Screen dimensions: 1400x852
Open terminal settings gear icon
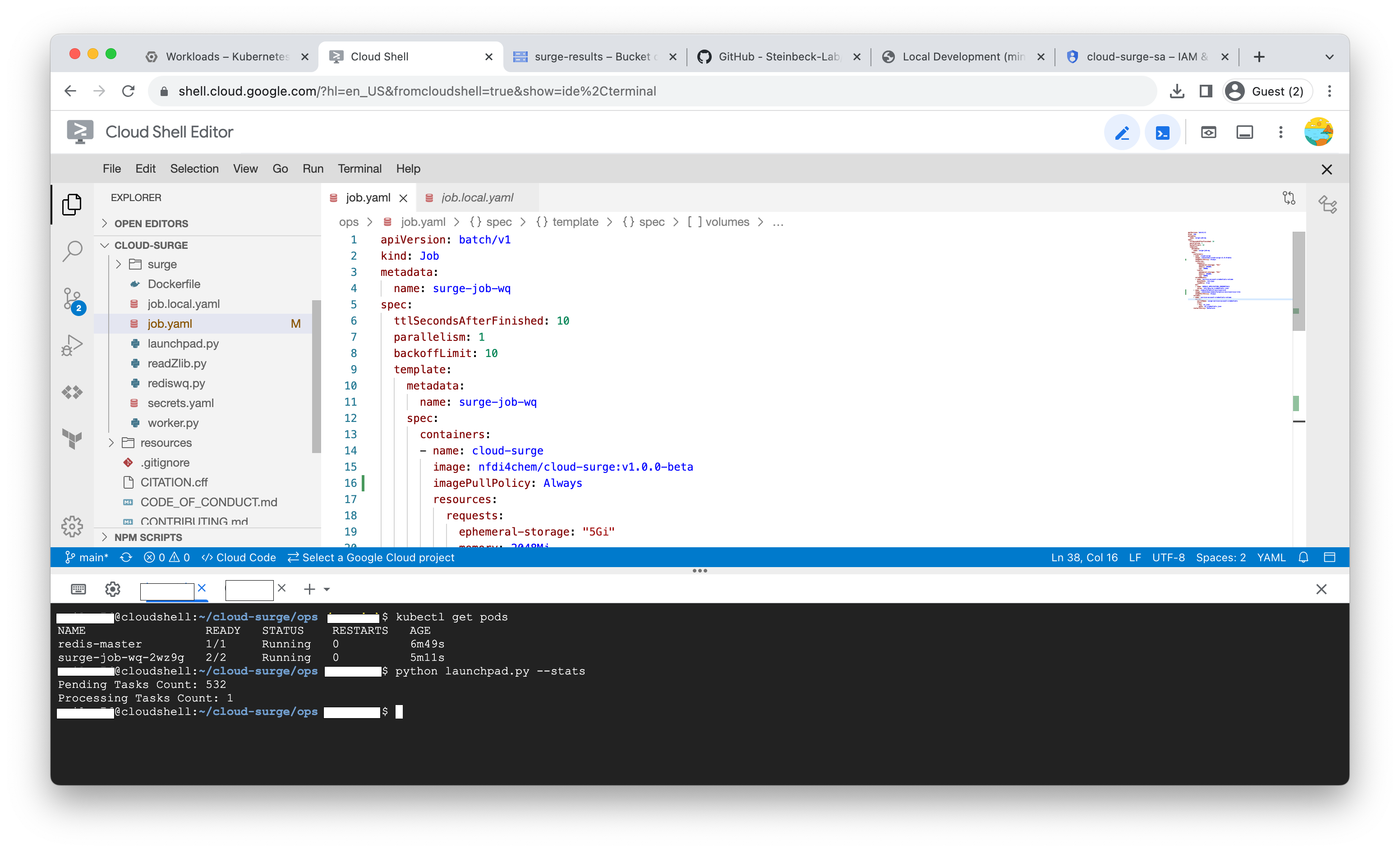click(x=112, y=589)
